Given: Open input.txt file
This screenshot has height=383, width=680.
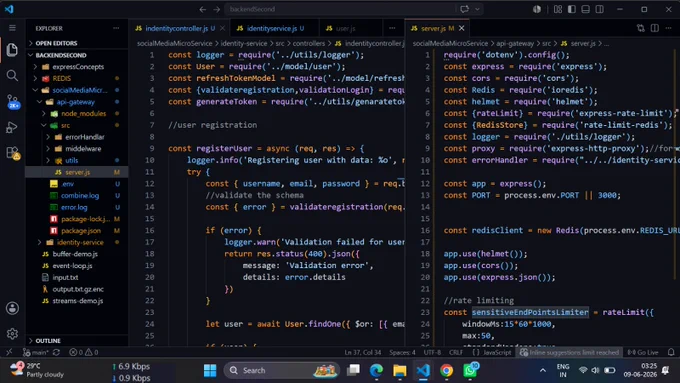Looking at the screenshot, I should 65,278.
